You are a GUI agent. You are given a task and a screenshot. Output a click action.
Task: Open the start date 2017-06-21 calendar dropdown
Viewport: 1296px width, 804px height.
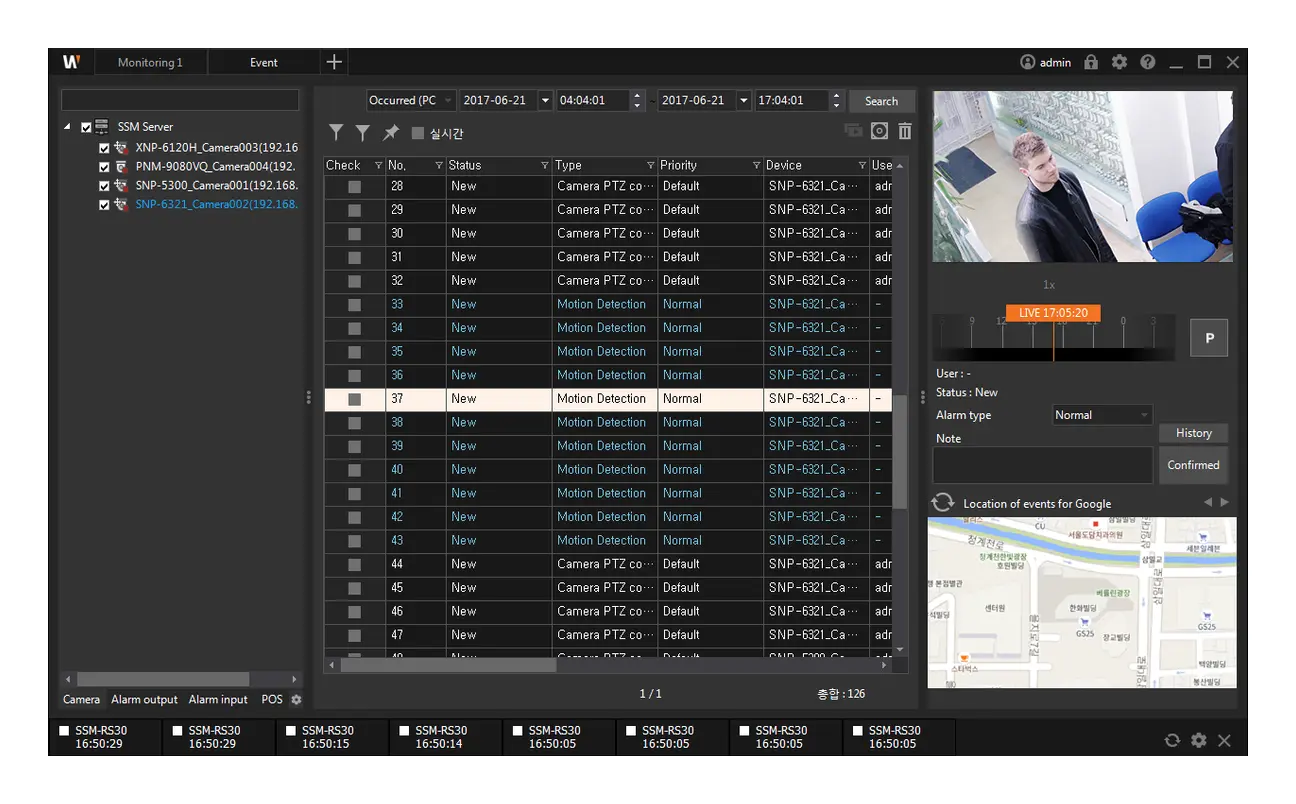pos(545,101)
